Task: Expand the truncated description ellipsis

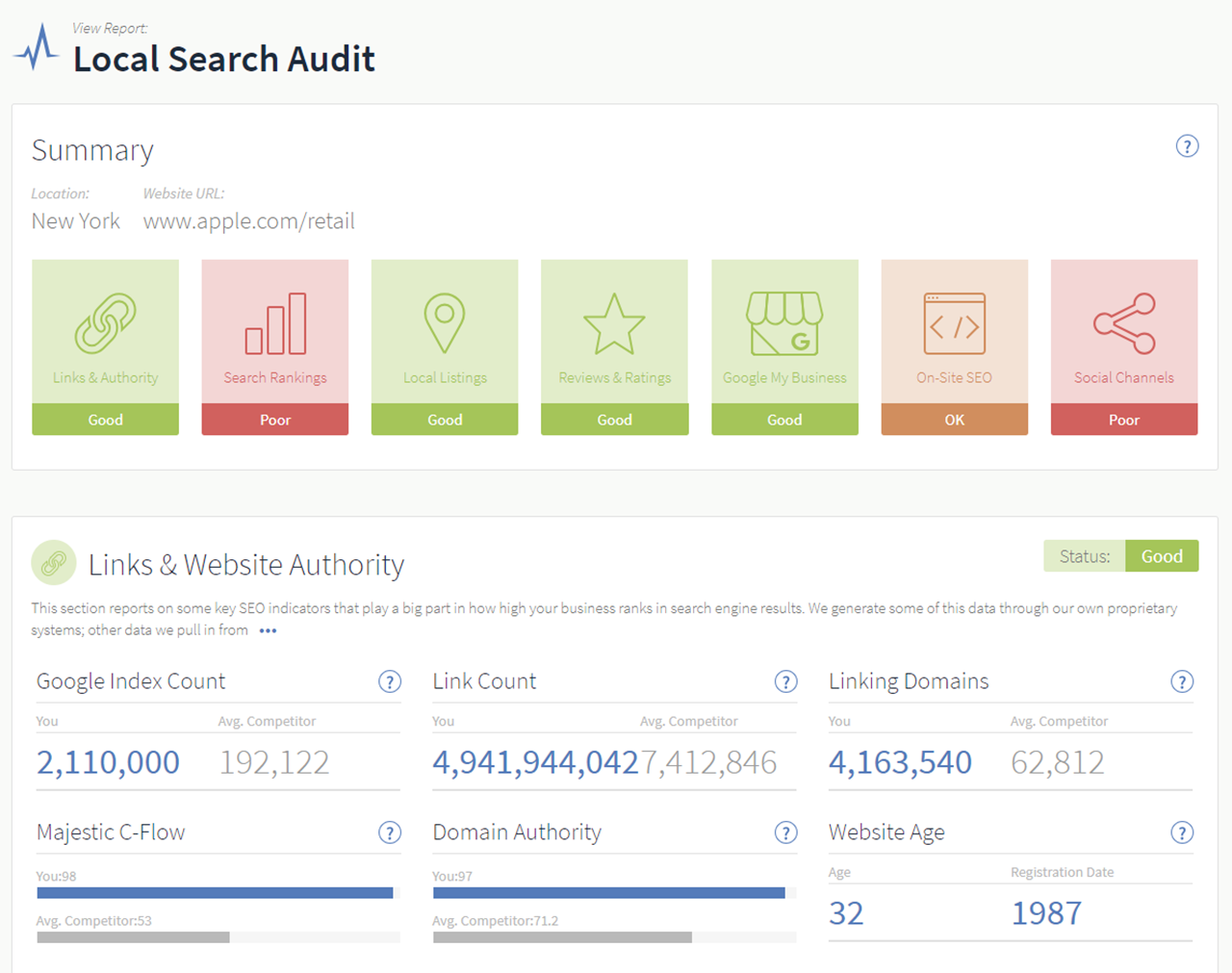Action: click(267, 630)
